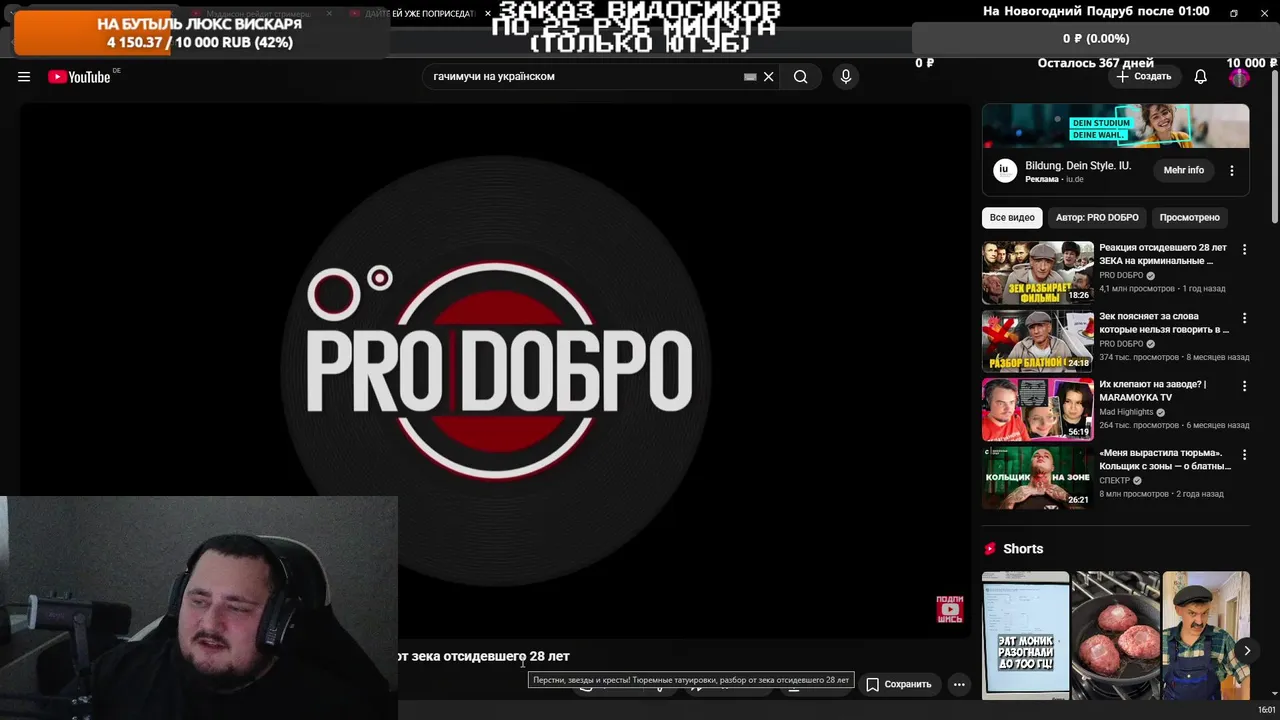Click the Mehr info ad button
The image size is (1280, 720).
1183,170
